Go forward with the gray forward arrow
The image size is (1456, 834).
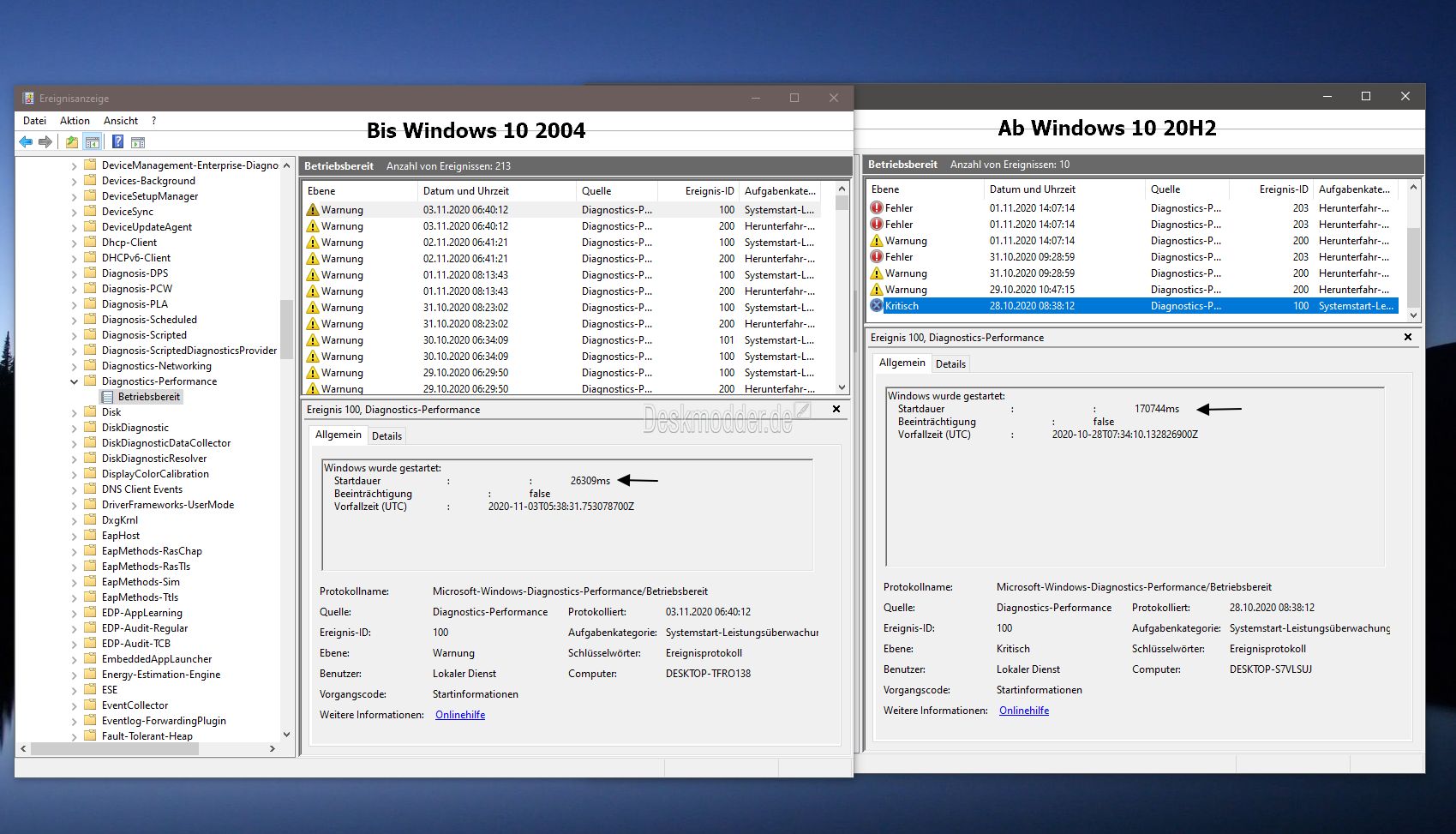coord(45,141)
